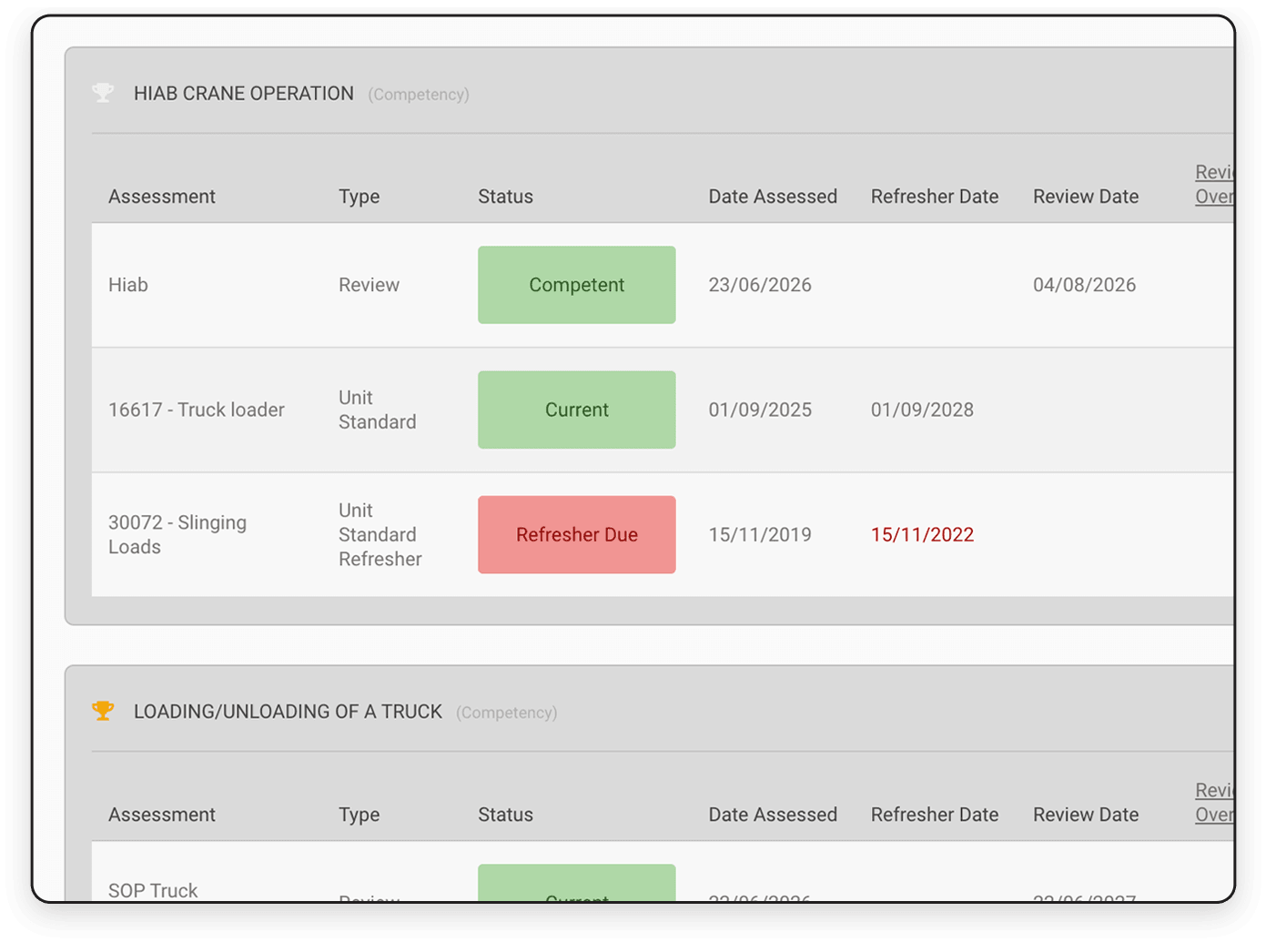
Task: Click the Refresher Due status badge
Action: 577,534
